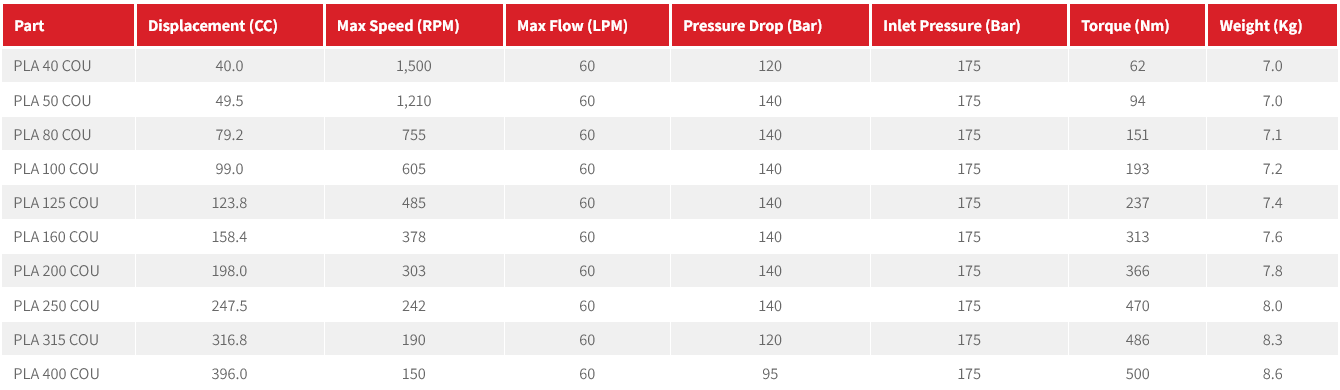The image size is (1340, 390).
Task: Select the PLA 100 COU row label
Action: pos(56,169)
